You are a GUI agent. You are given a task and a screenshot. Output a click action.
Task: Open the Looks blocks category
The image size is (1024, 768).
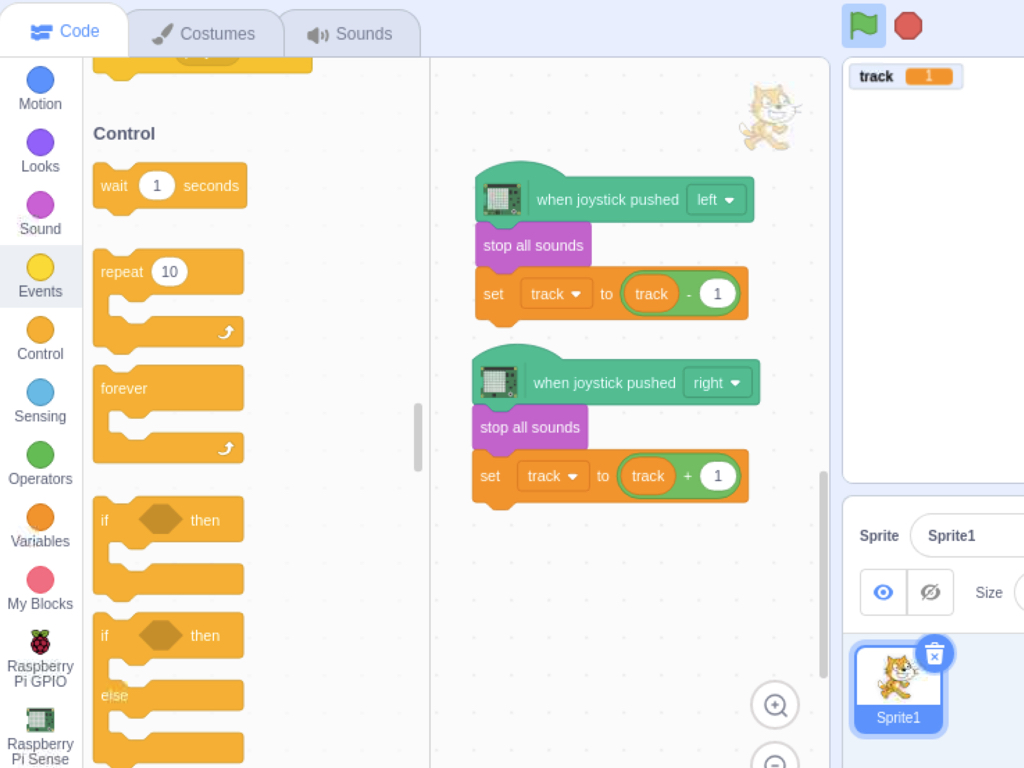[40, 152]
